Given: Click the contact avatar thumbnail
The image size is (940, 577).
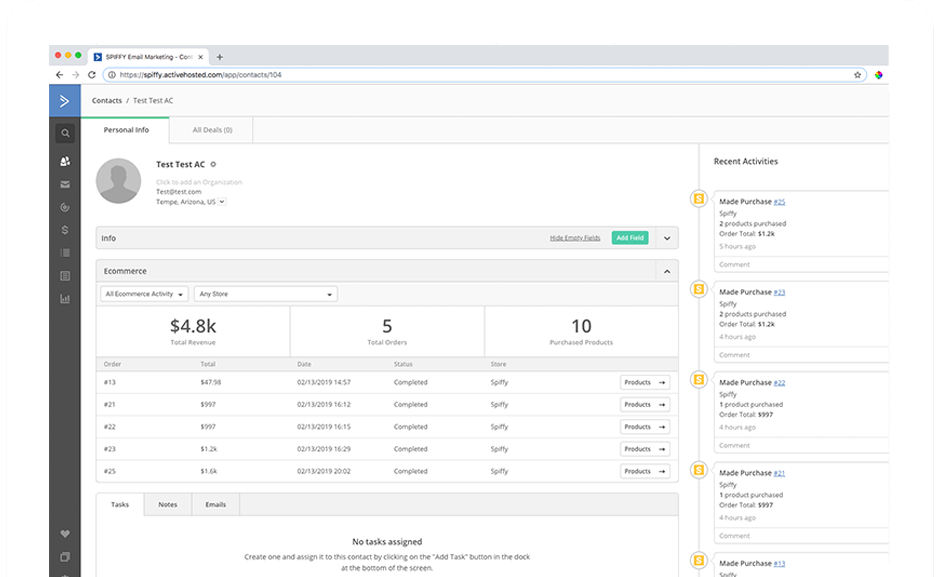Looking at the screenshot, I should tap(119, 181).
